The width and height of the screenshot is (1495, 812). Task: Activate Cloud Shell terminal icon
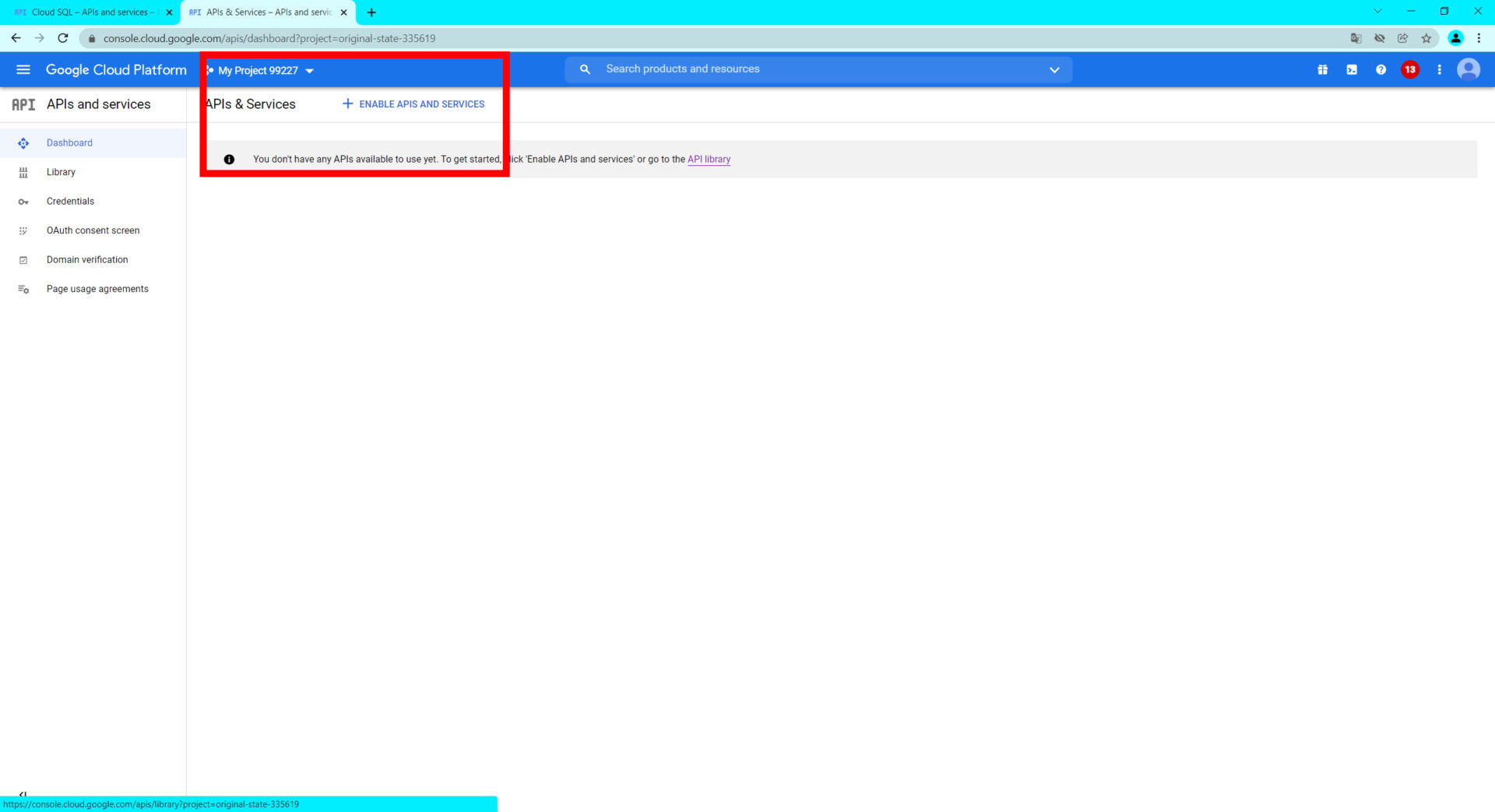[x=1352, y=70]
